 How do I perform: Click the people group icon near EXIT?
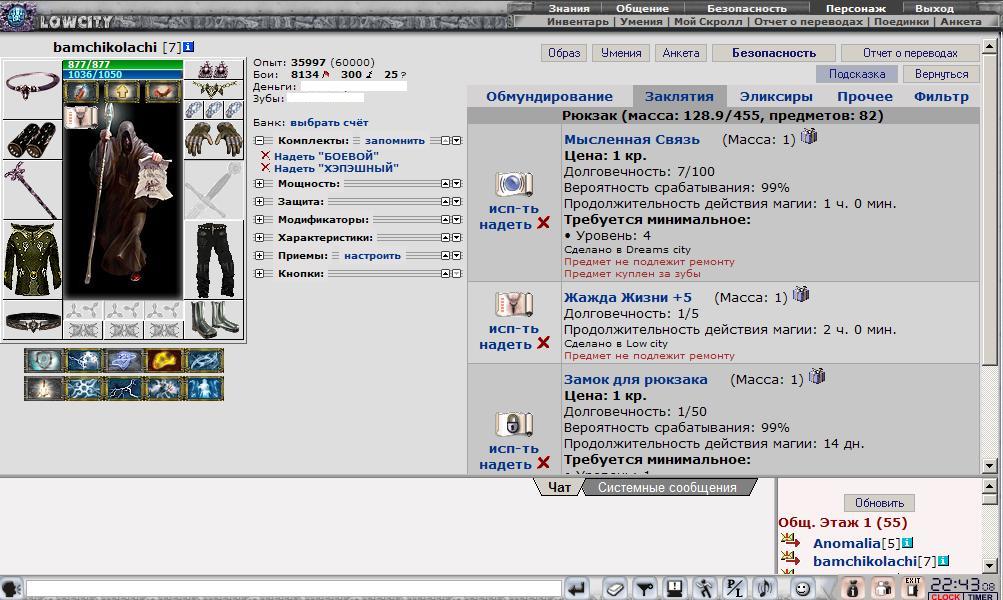pos(883,588)
